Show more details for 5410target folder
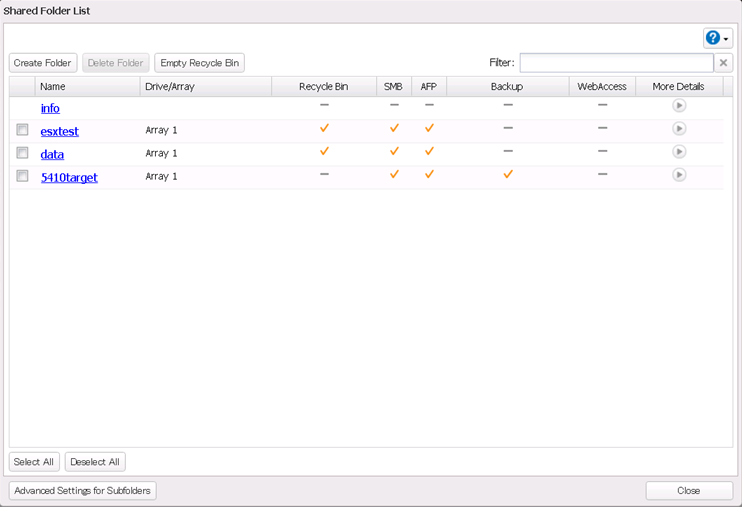Screen dimensions: 742x507 click(x=679, y=175)
